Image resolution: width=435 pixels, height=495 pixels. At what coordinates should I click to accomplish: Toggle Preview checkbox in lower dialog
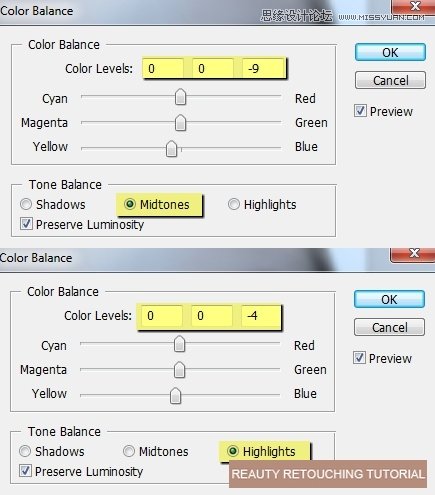tap(359, 358)
